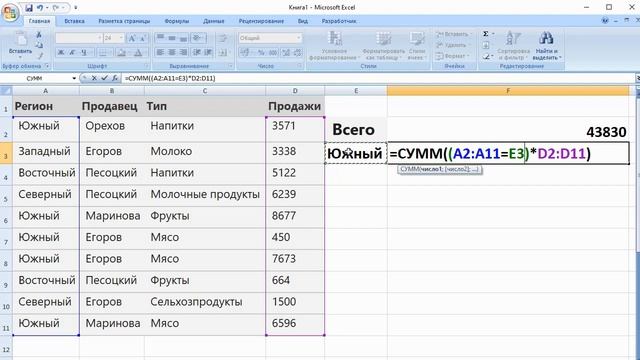Open the Fill down button
This screenshot has width=640, height=360.
pyautogui.click(x=486, y=45)
